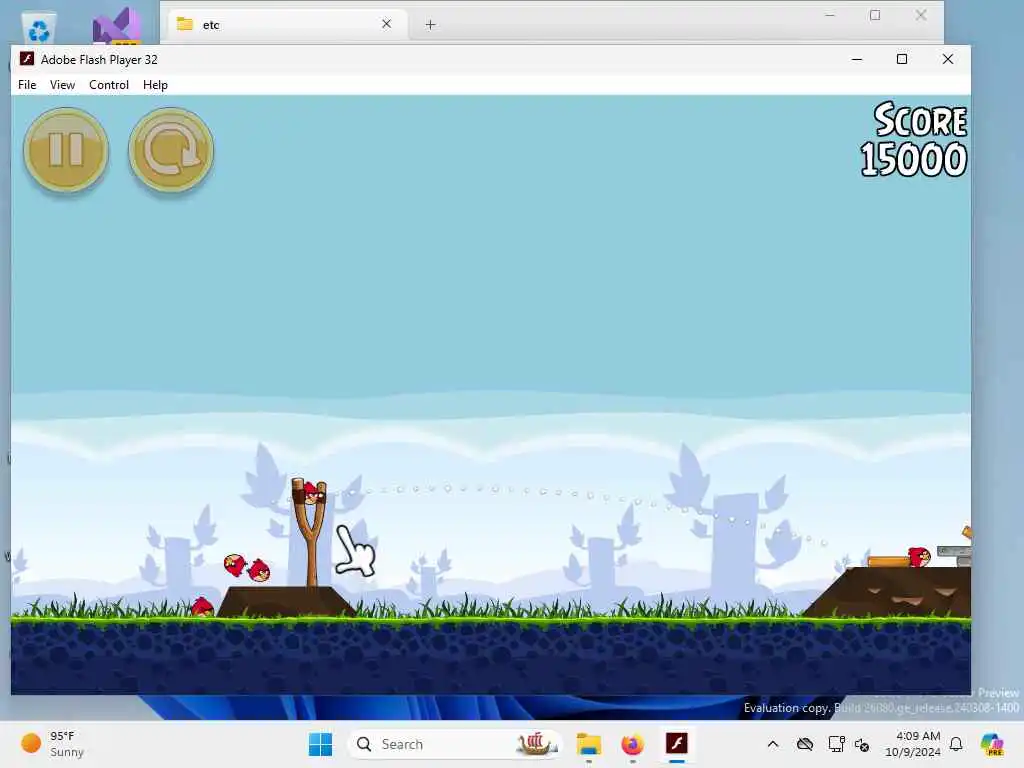Open the Visual Studio desktop icon

pyautogui.click(x=117, y=26)
